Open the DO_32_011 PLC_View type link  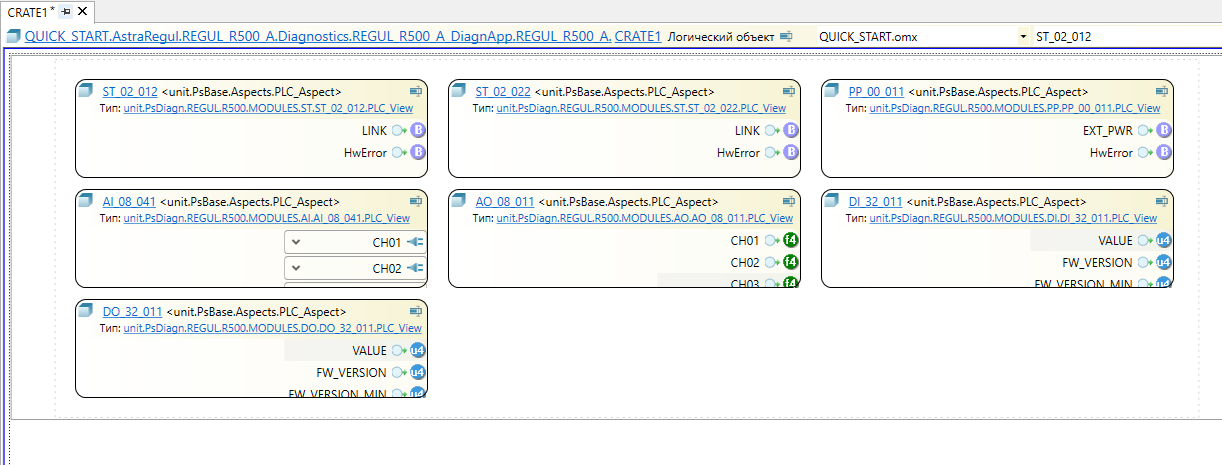pyautogui.click(x=272, y=327)
